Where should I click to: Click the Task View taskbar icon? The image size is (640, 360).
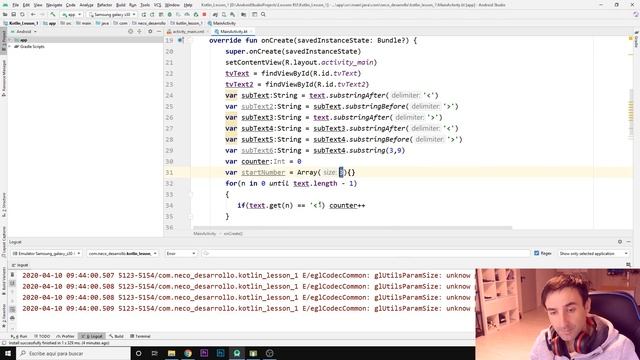(x=155, y=353)
